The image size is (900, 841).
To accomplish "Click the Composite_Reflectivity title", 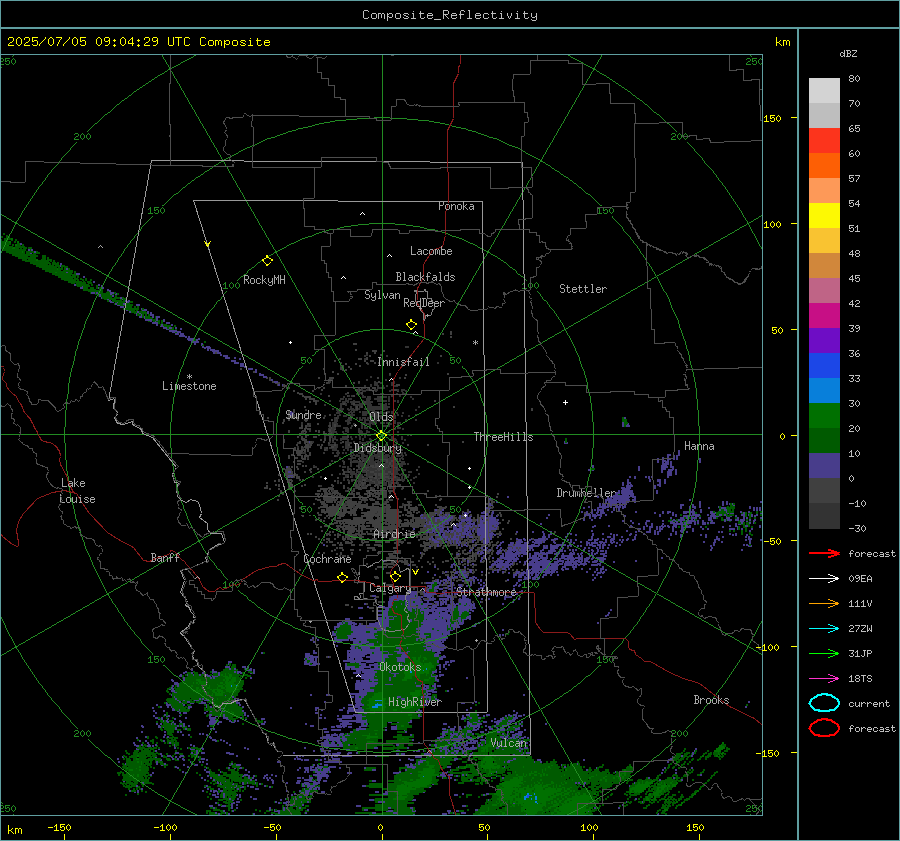I will [450, 15].
